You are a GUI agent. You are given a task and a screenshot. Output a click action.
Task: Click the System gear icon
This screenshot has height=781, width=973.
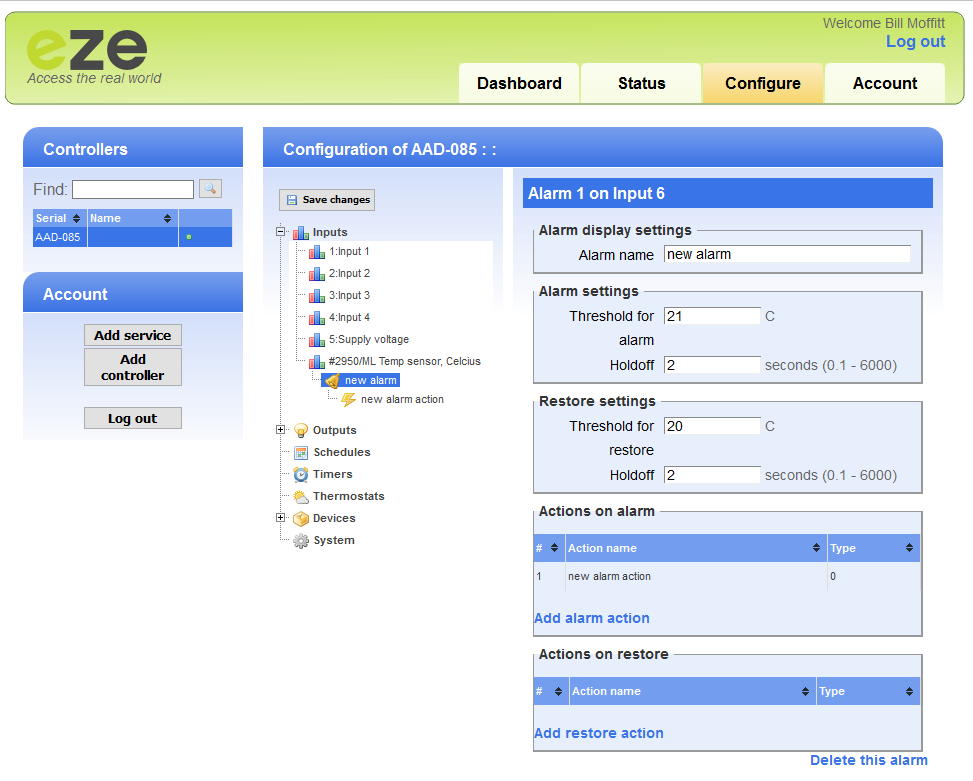click(x=300, y=540)
